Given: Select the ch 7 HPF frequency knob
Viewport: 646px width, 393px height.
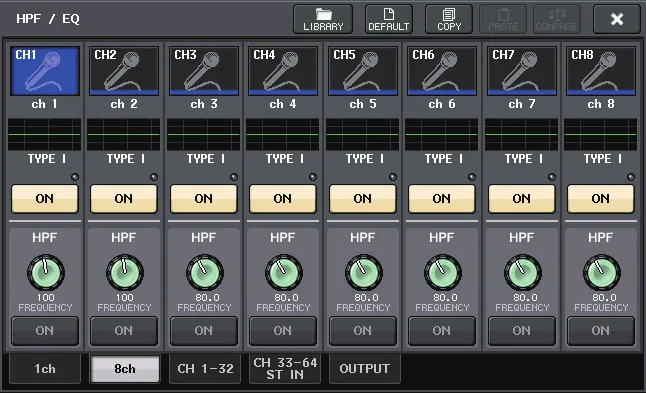Looking at the screenshot, I should (x=523, y=273).
